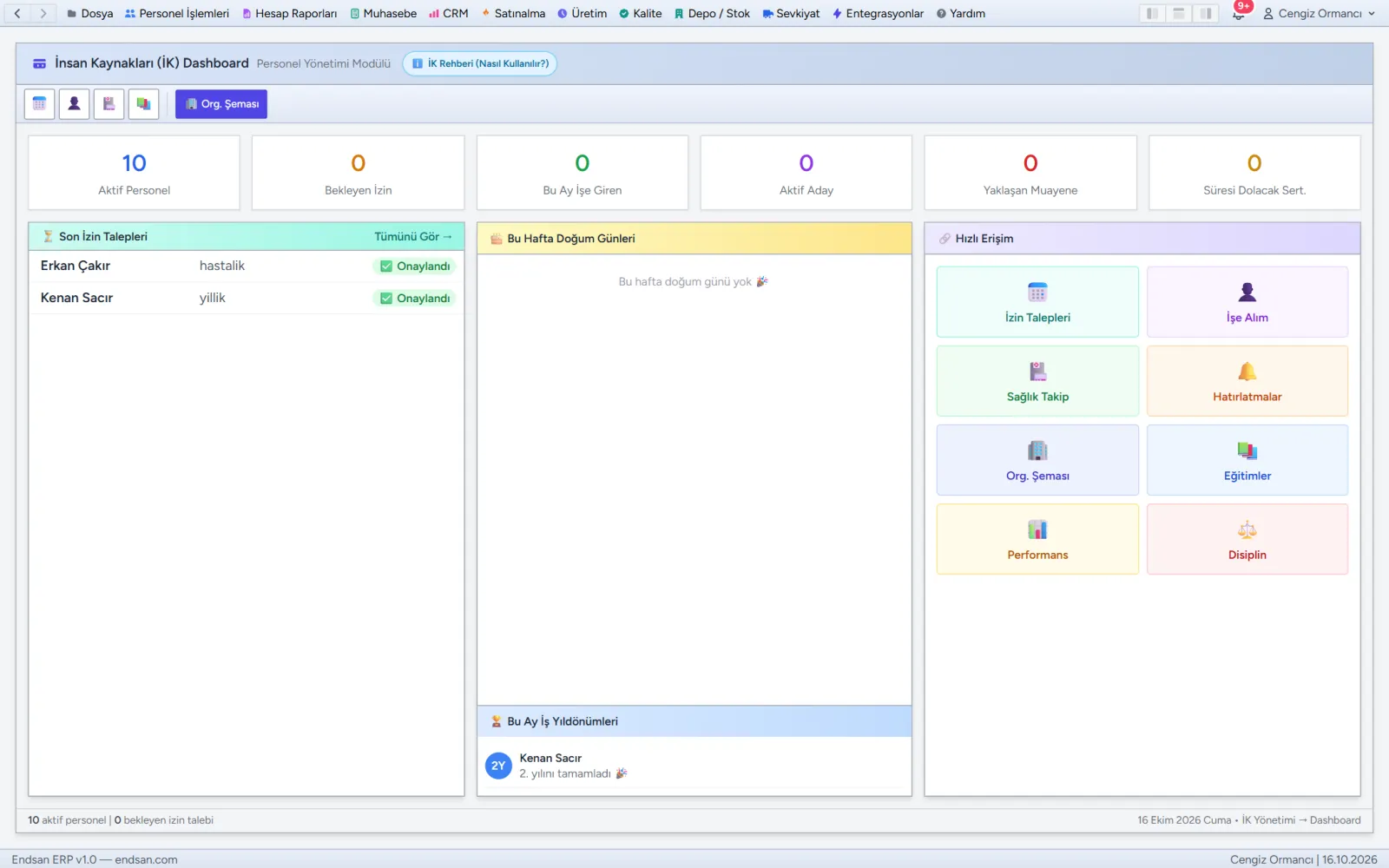Open İşe Alım quick access tile
The image size is (1389, 868).
[1247, 302]
